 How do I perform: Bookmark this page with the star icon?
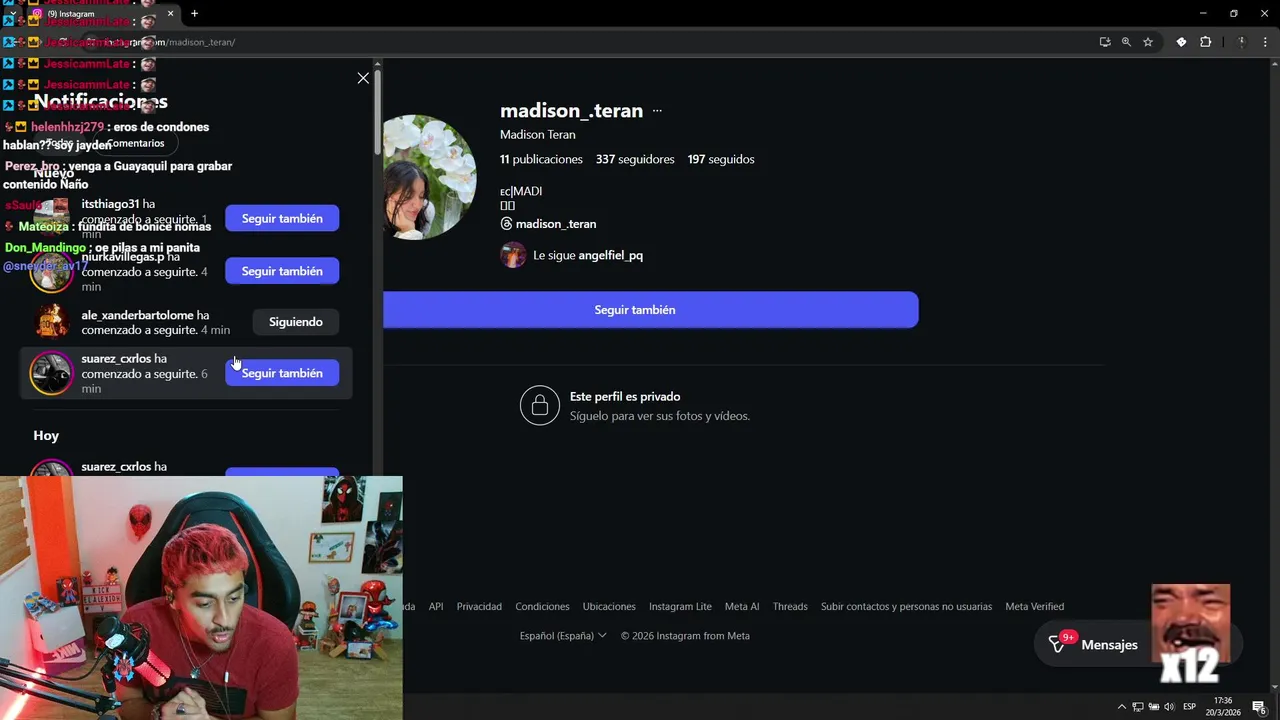coord(1148,42)
